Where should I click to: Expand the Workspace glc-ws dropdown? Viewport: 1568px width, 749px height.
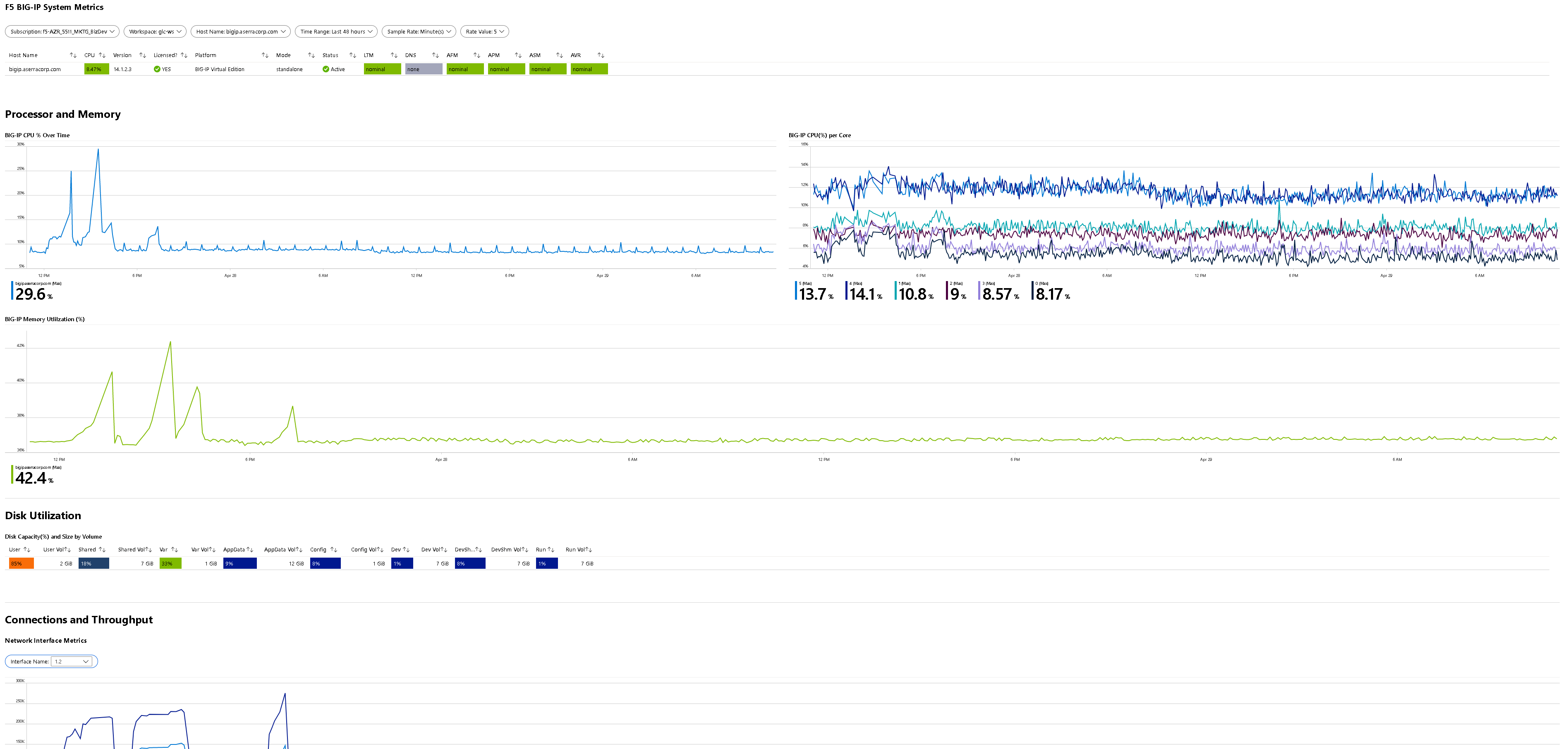155,32
